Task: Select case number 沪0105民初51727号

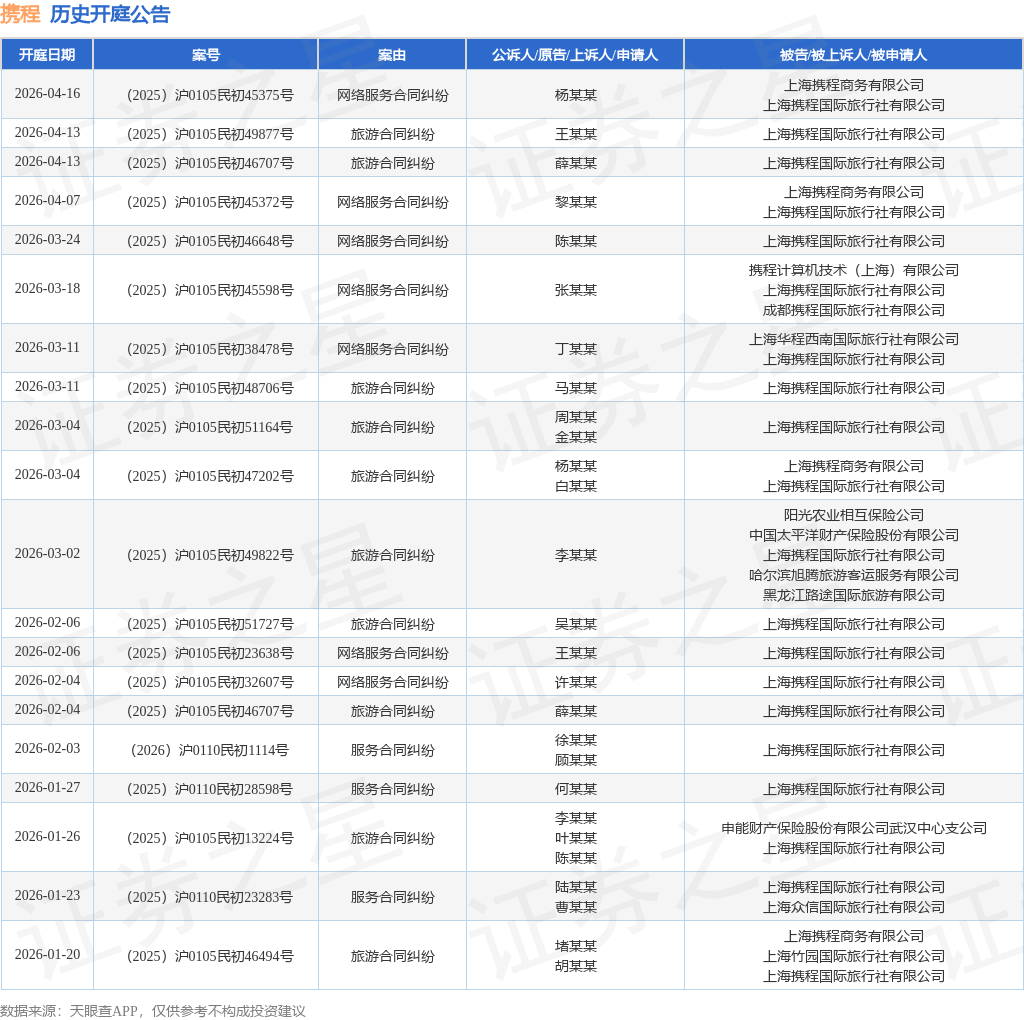Action: [210, 625]
